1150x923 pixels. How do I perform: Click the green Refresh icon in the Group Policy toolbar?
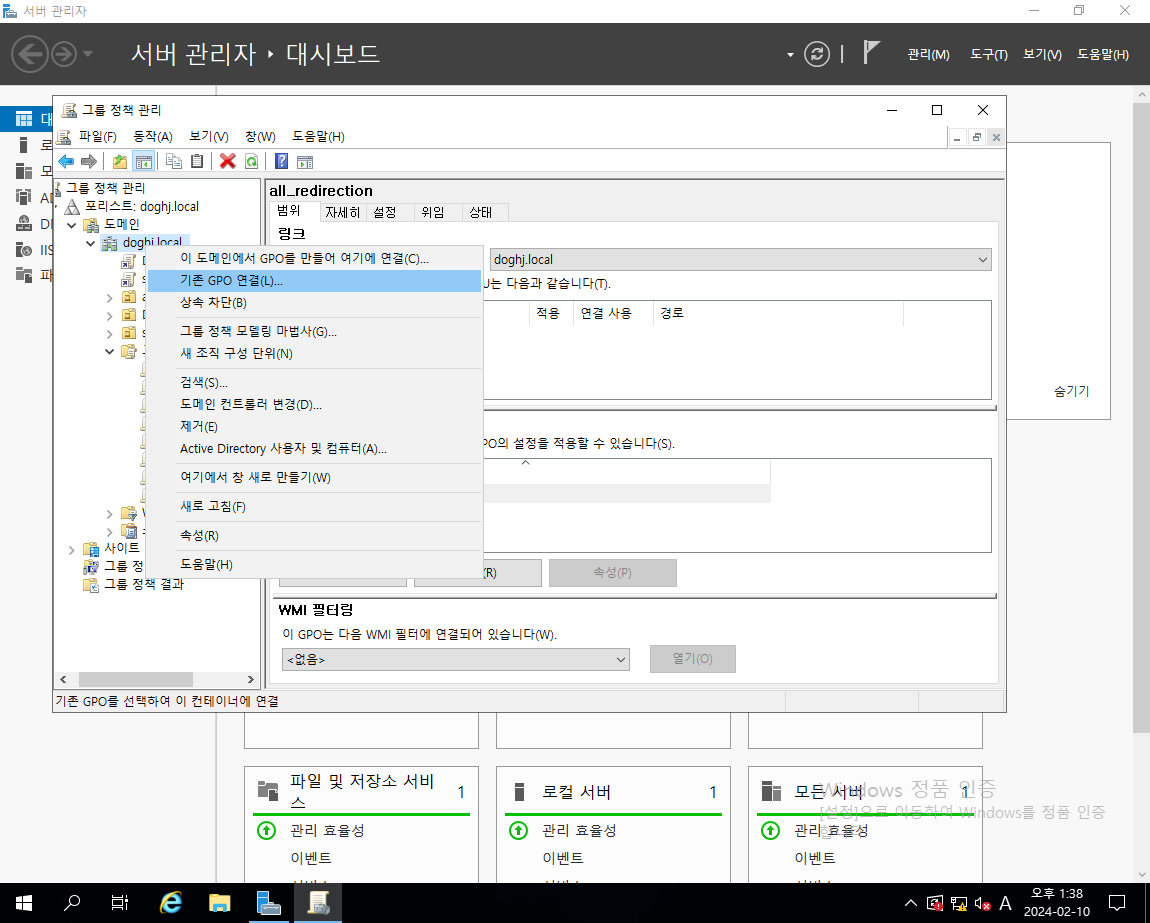pos(252,161)
